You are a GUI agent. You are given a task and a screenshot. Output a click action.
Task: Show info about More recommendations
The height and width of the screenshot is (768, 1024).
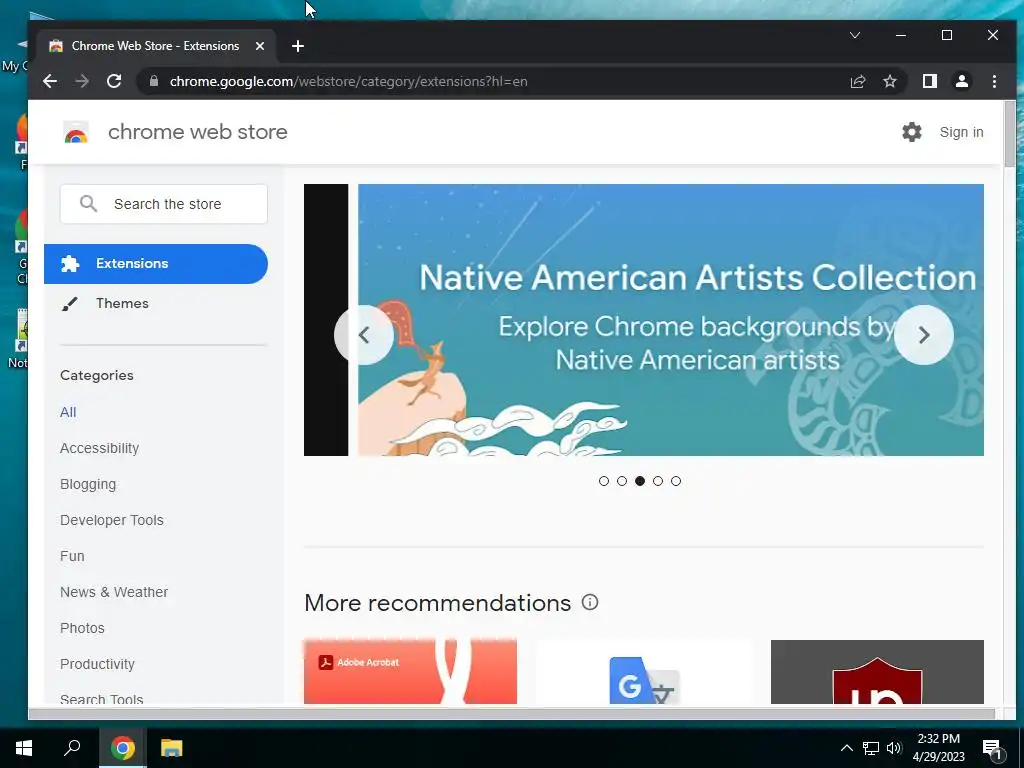coord(590,602)
